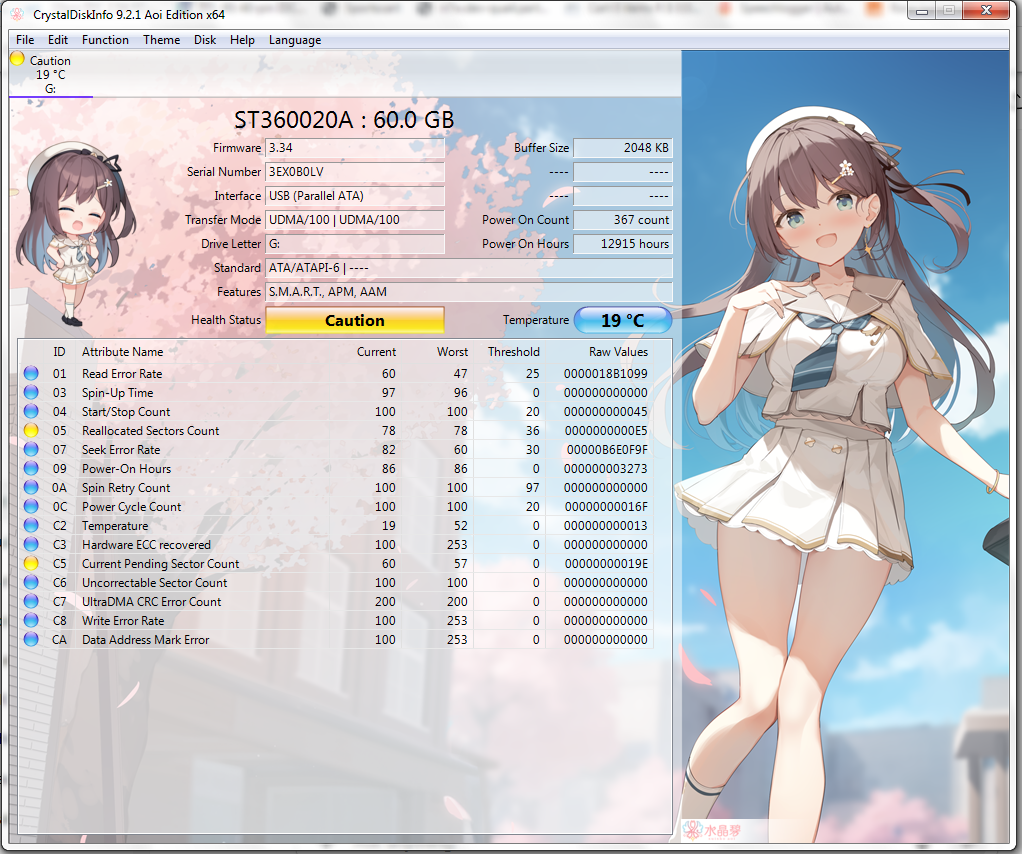Click the Raw Values column header

click(x=618, y=352)
